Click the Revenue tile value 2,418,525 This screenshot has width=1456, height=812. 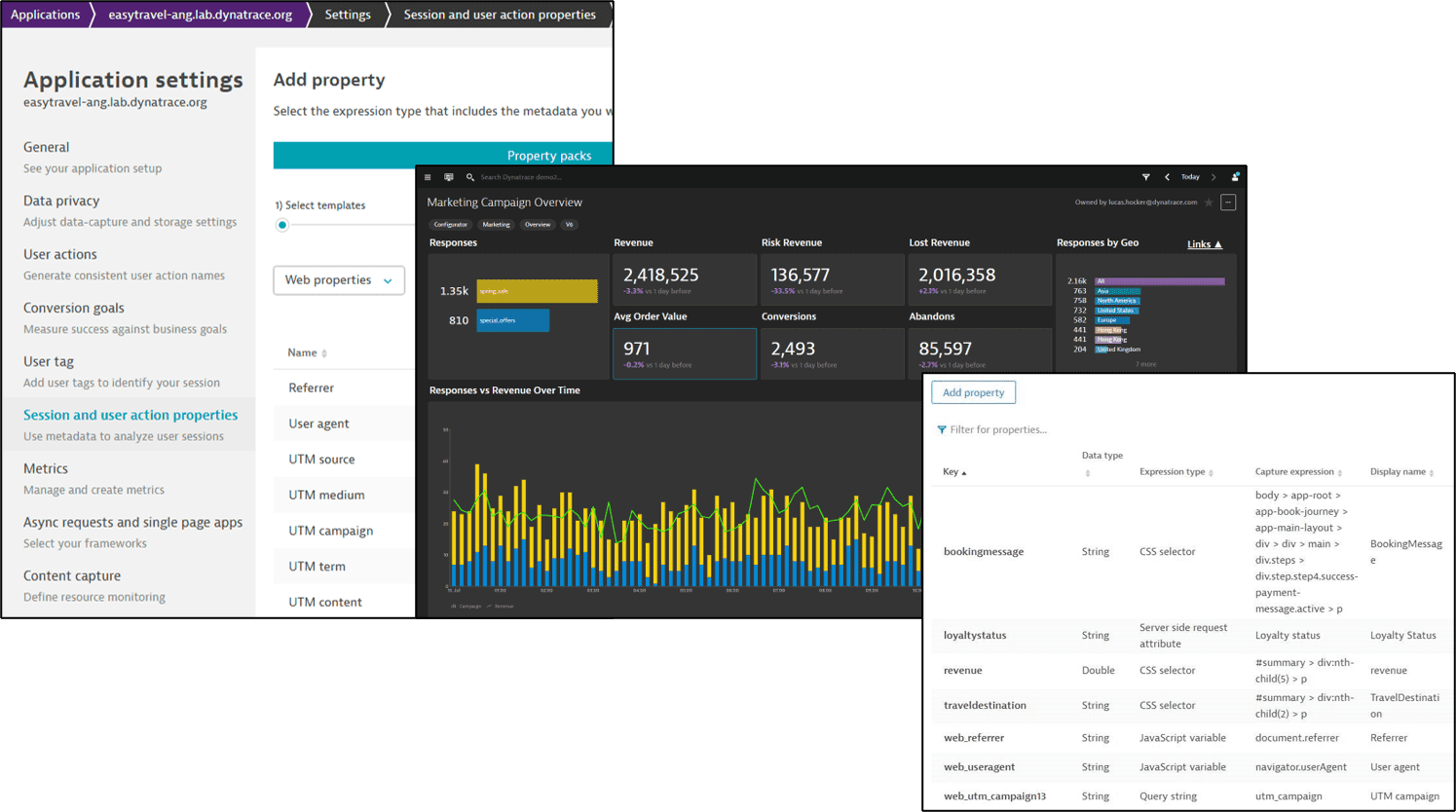coord(660,276)
